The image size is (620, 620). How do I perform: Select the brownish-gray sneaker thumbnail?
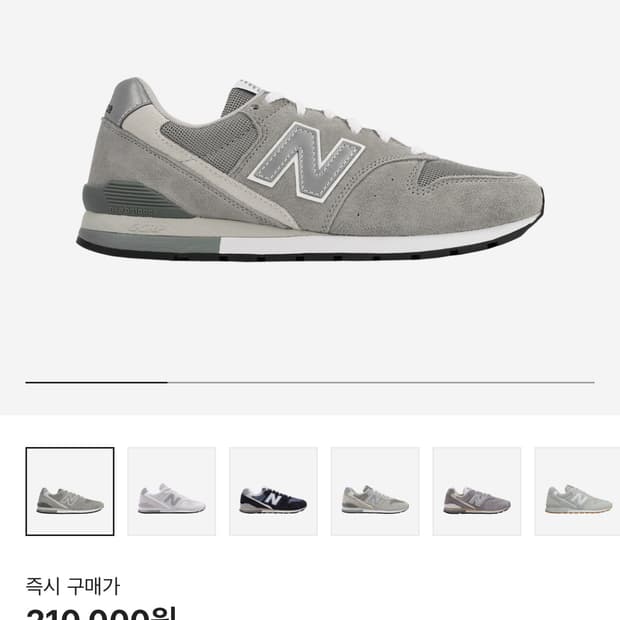(x=477, y=491)
